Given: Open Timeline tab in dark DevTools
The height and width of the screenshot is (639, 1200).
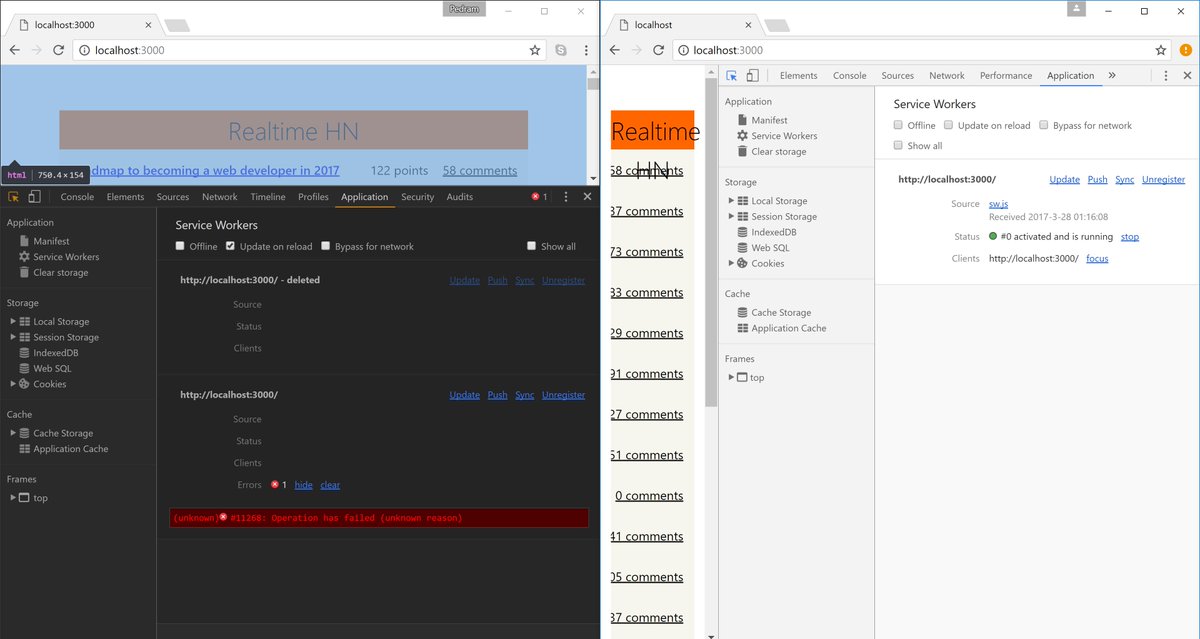Looking at the screenshot, I should point(267,197).
